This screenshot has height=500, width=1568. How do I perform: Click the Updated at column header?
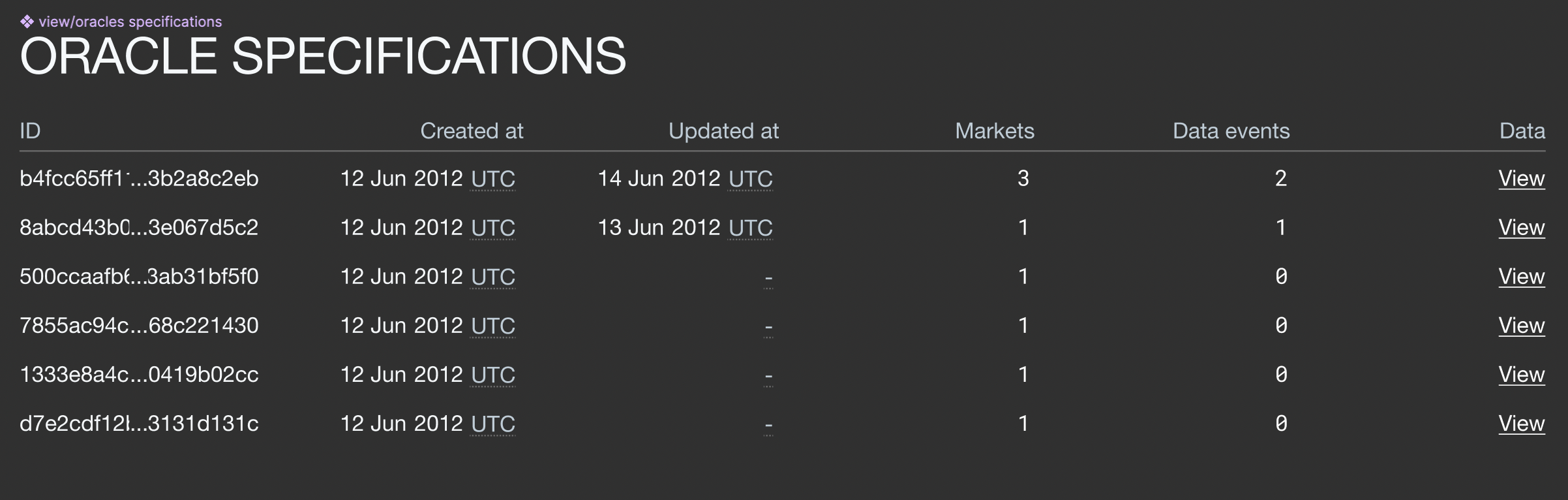point(723,131)
